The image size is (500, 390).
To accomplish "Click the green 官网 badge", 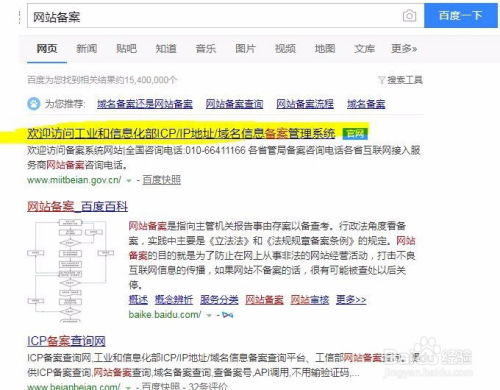I will point(355,134).
